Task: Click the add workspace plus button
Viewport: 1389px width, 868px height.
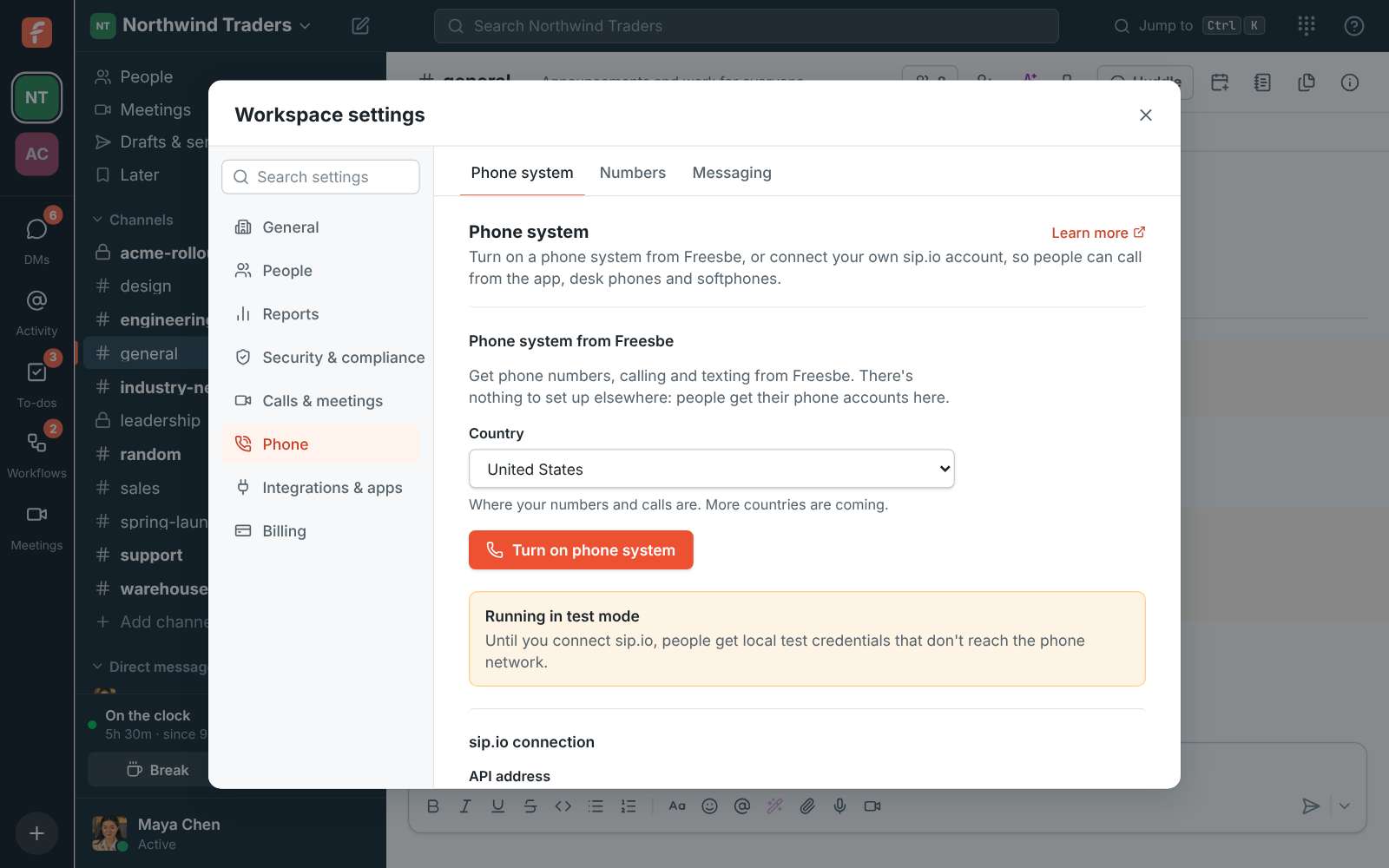Action: click(36, 833)
